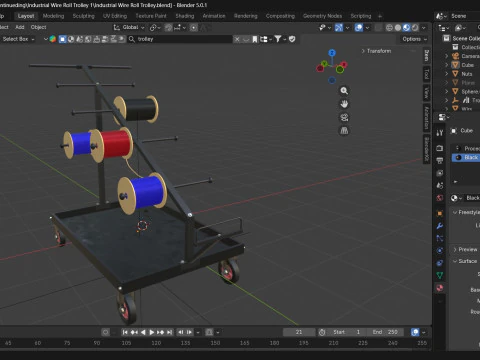Image resolution: width=480 pixels, height=360 pixels.
Task: Open the Tool sidebar tab
Action: pyautogui.click(x=426, y=74)
